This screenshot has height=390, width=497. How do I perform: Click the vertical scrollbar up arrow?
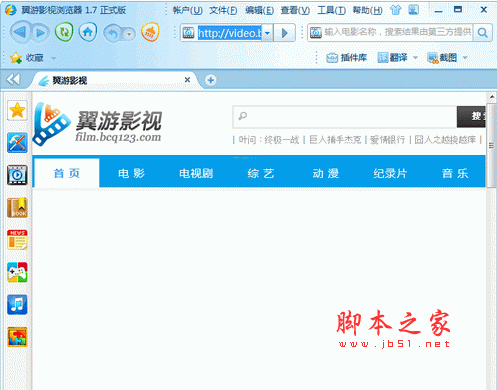tap(492, 97)
